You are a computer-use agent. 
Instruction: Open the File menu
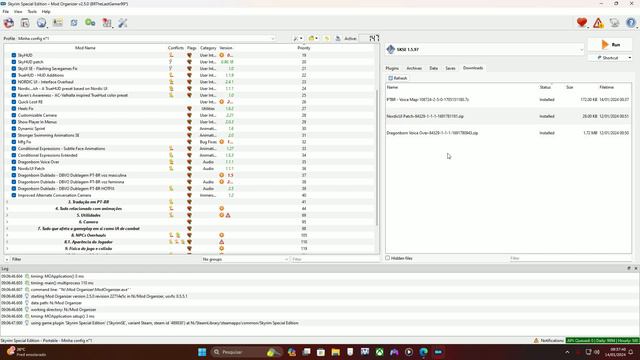[x=6, y=11]
